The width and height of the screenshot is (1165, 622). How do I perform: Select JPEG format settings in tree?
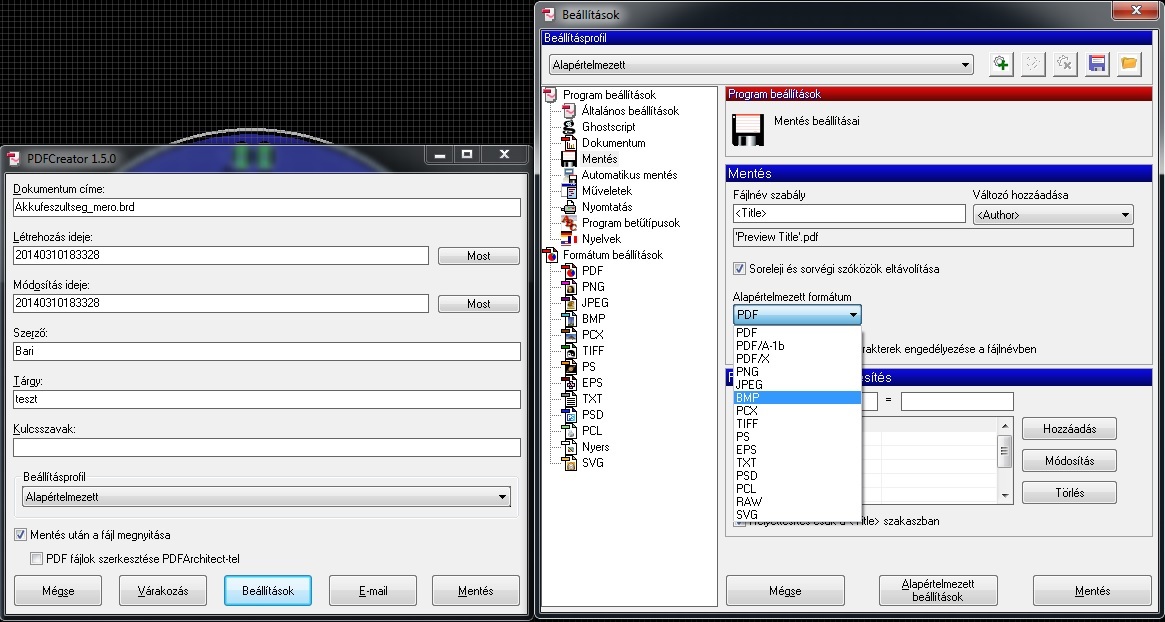point(595,303)
